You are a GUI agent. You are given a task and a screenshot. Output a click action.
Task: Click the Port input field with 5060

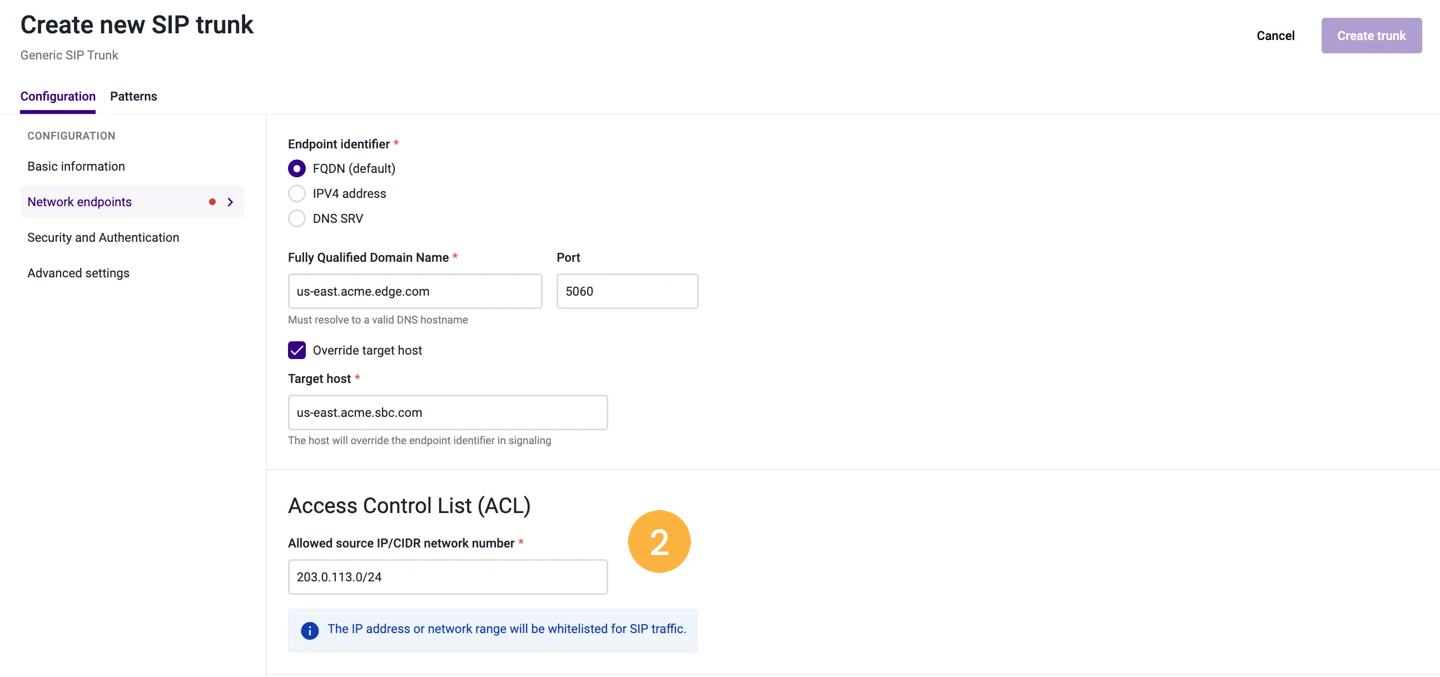(x=627, y=291)
